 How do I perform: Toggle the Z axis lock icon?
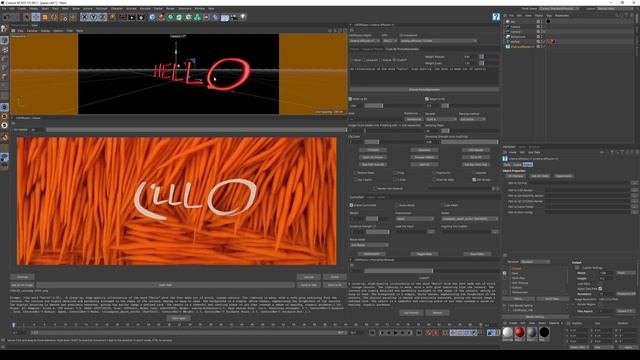click(x=102, y=17)
